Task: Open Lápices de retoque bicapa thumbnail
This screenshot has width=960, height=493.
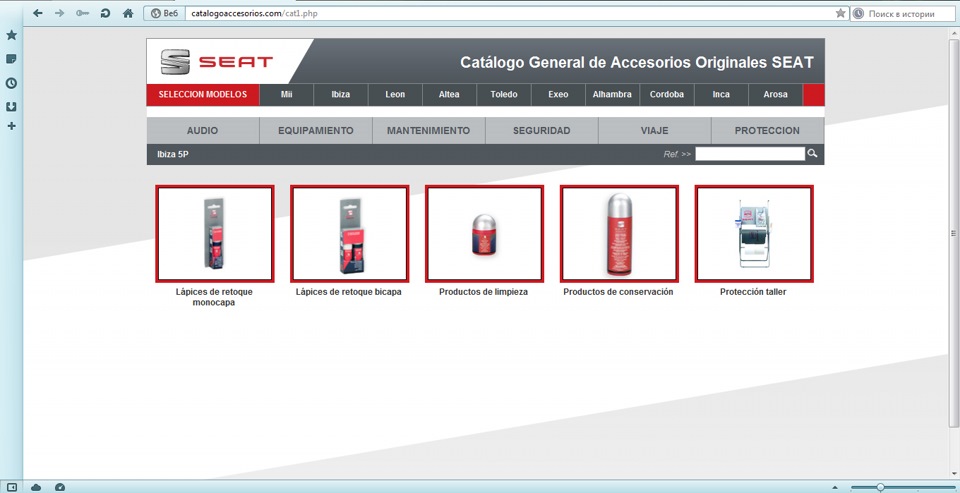Action: click(x=349, y=233)
